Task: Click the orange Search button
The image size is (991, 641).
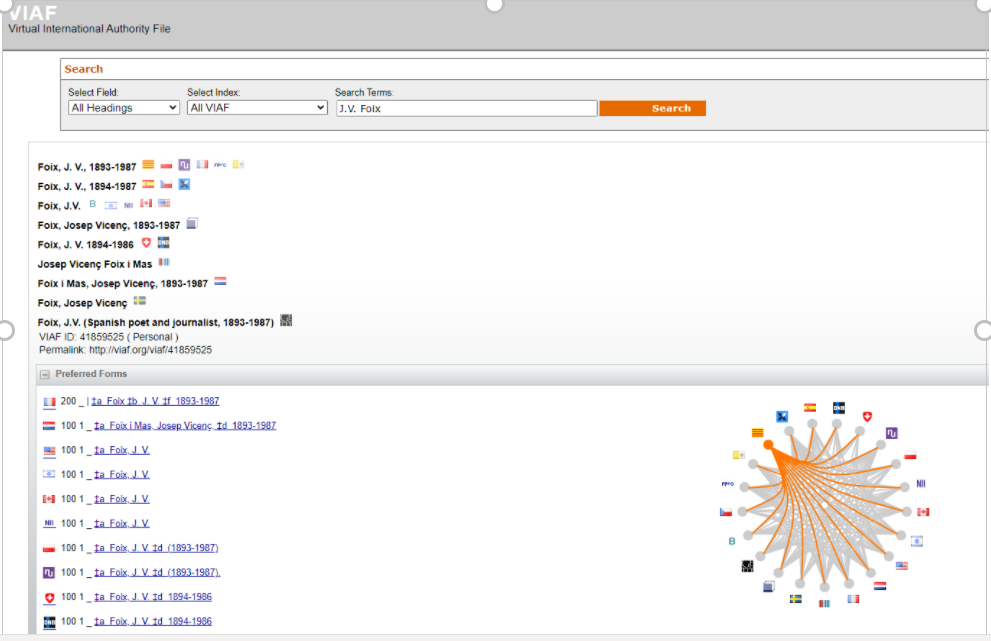Action: coord(652,109)
